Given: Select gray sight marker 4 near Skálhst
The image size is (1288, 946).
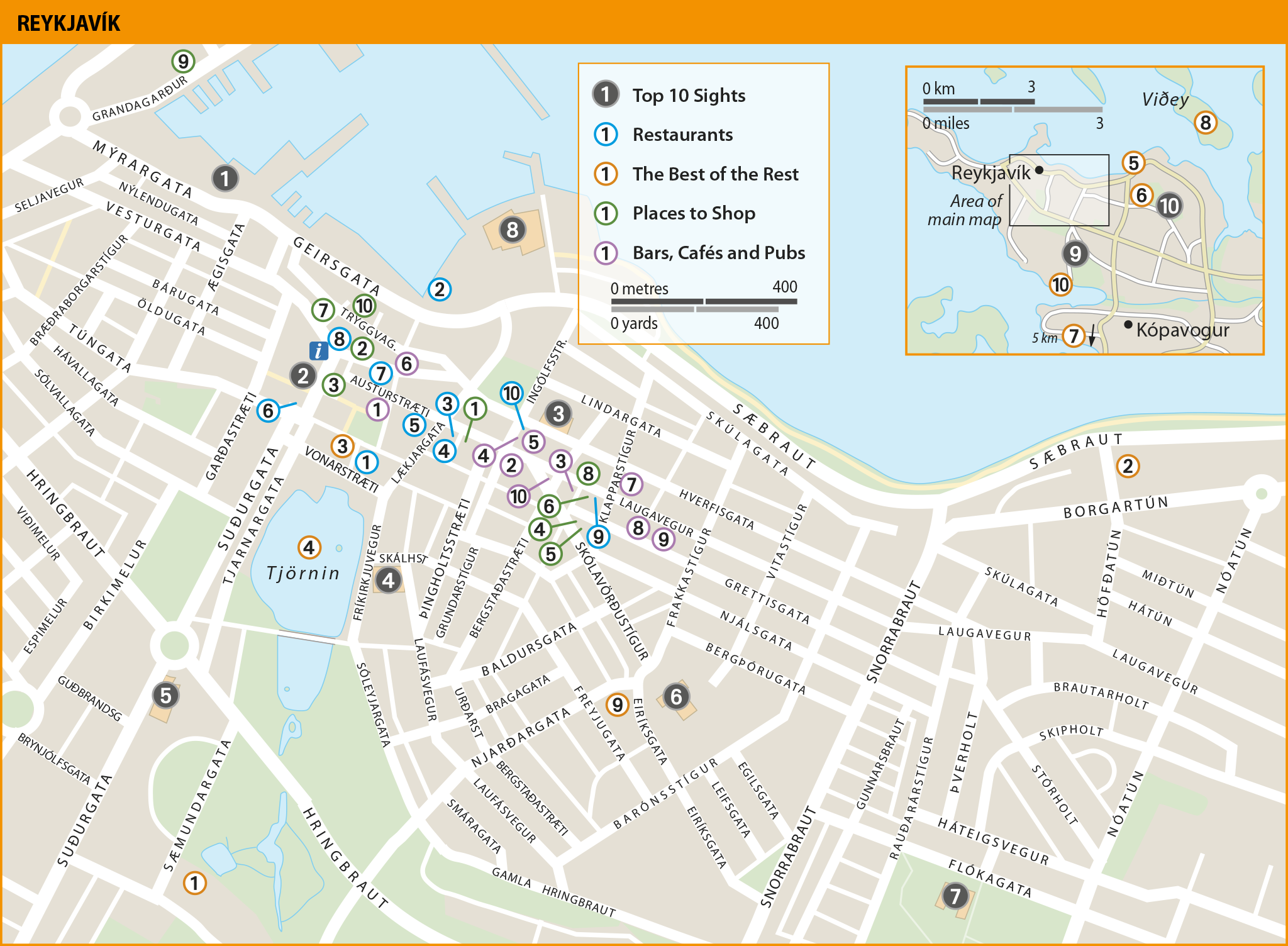Looking at the screenshot, I should pos(388,581).
